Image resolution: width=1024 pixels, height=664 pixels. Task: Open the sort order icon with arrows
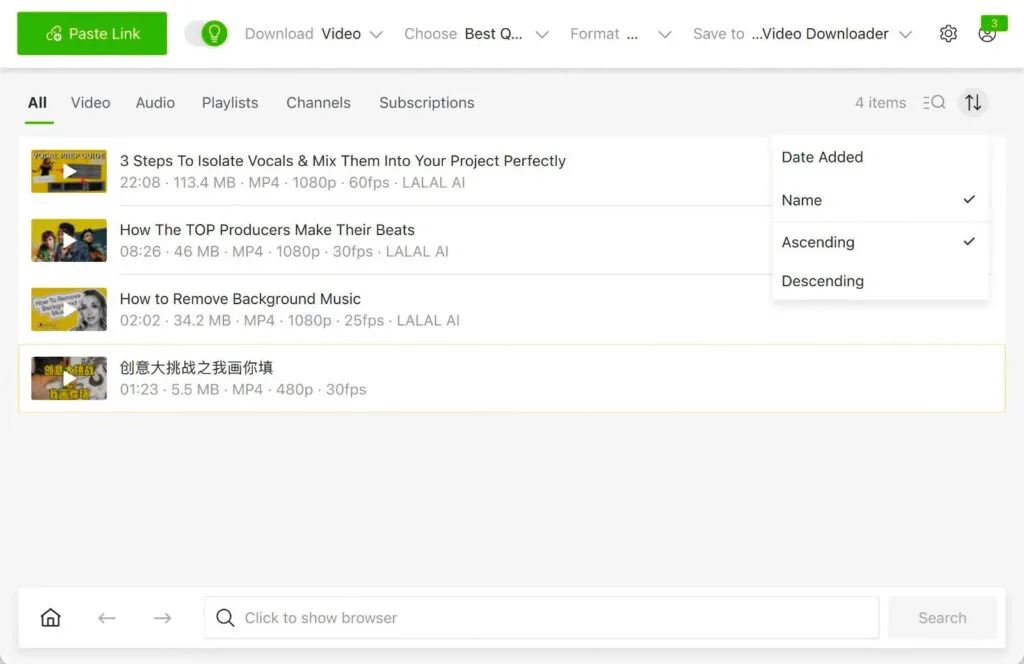973,102
